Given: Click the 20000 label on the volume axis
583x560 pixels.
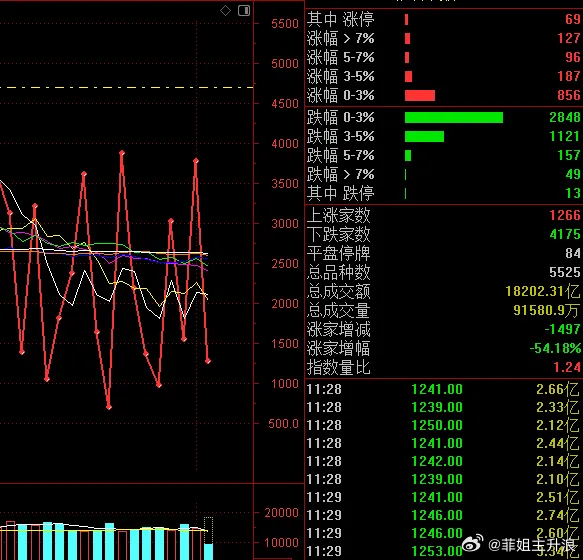Looking at the screenshot, I should (281, 513).
